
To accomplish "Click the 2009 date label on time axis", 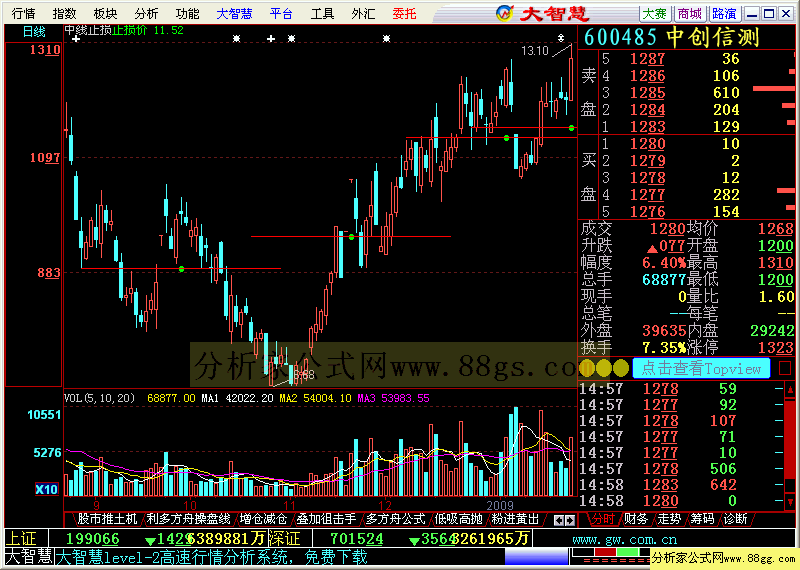I will [500, 506].
